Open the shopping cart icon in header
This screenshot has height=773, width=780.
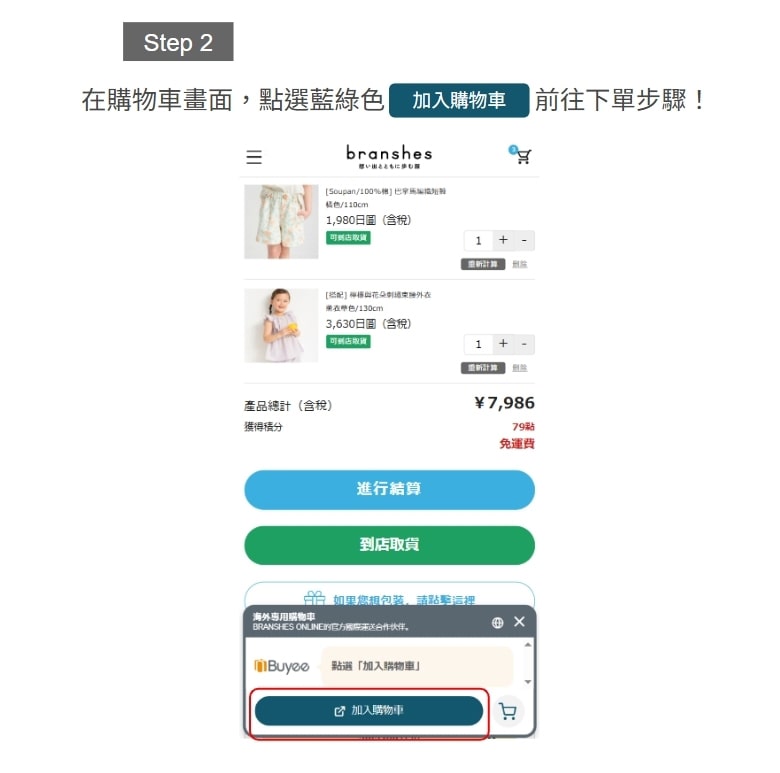(x=520, y=155)
